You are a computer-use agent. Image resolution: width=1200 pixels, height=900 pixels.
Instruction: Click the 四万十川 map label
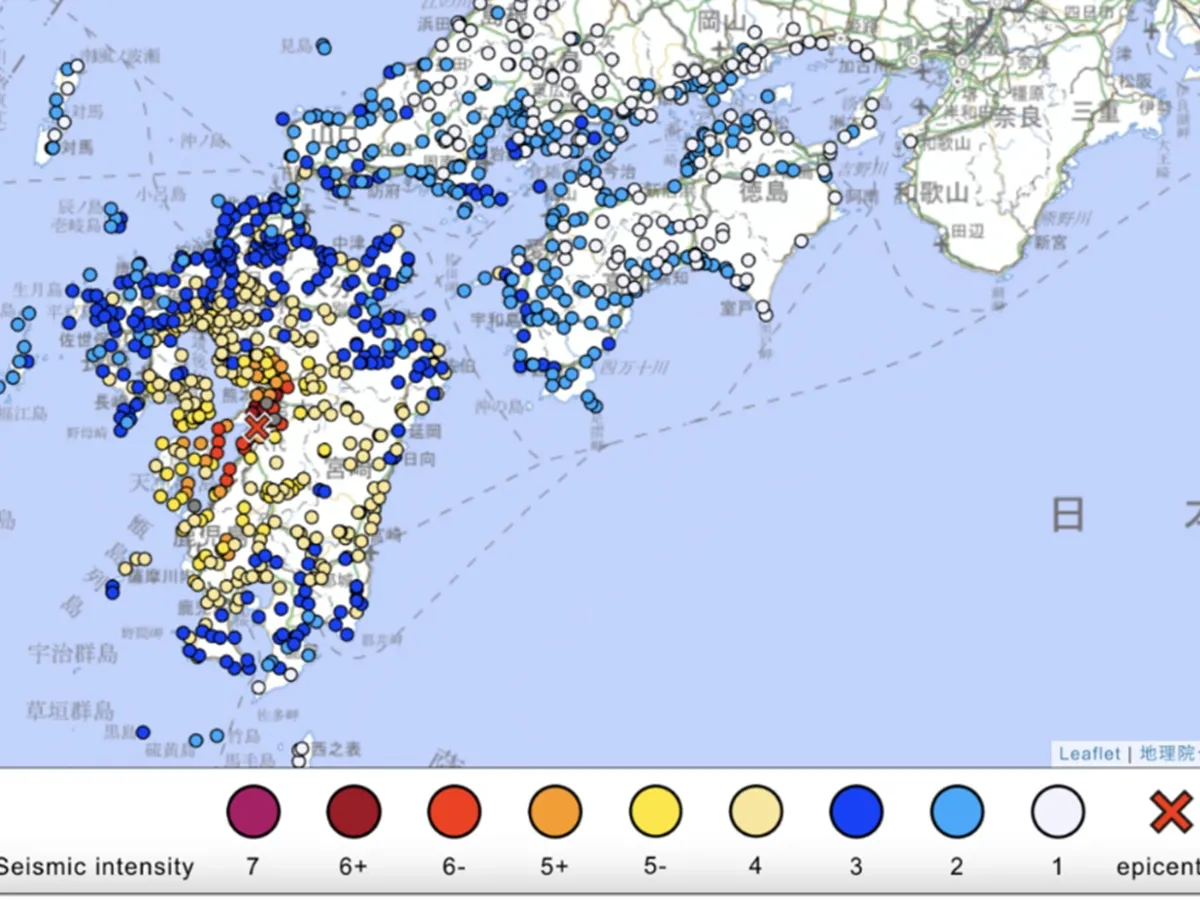(634, 368)
